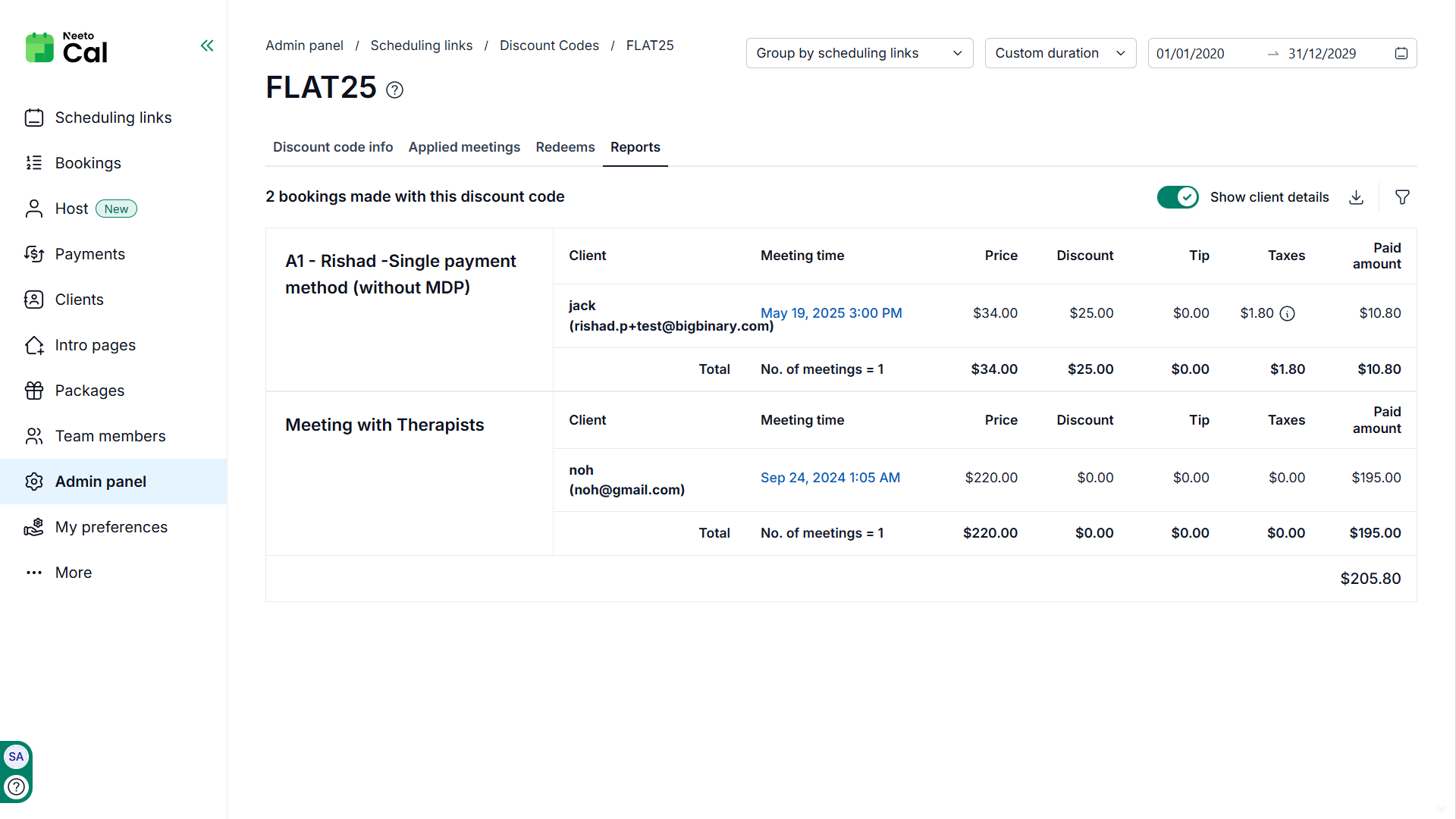This screenshot has width=1456, height=819.
Task: Click the help icon beside FLAT25 title
Action: click(394, 89)
